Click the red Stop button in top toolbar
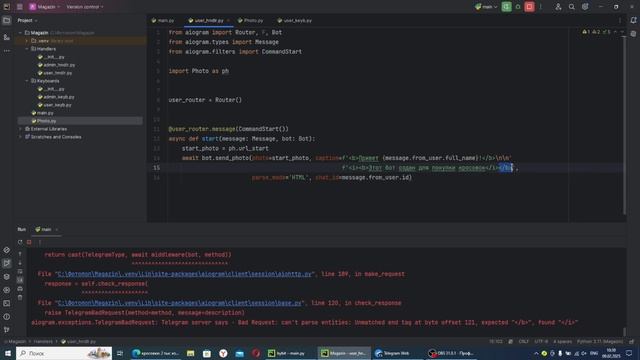Viewport: 640px width, 360px height. pos(529,7)
